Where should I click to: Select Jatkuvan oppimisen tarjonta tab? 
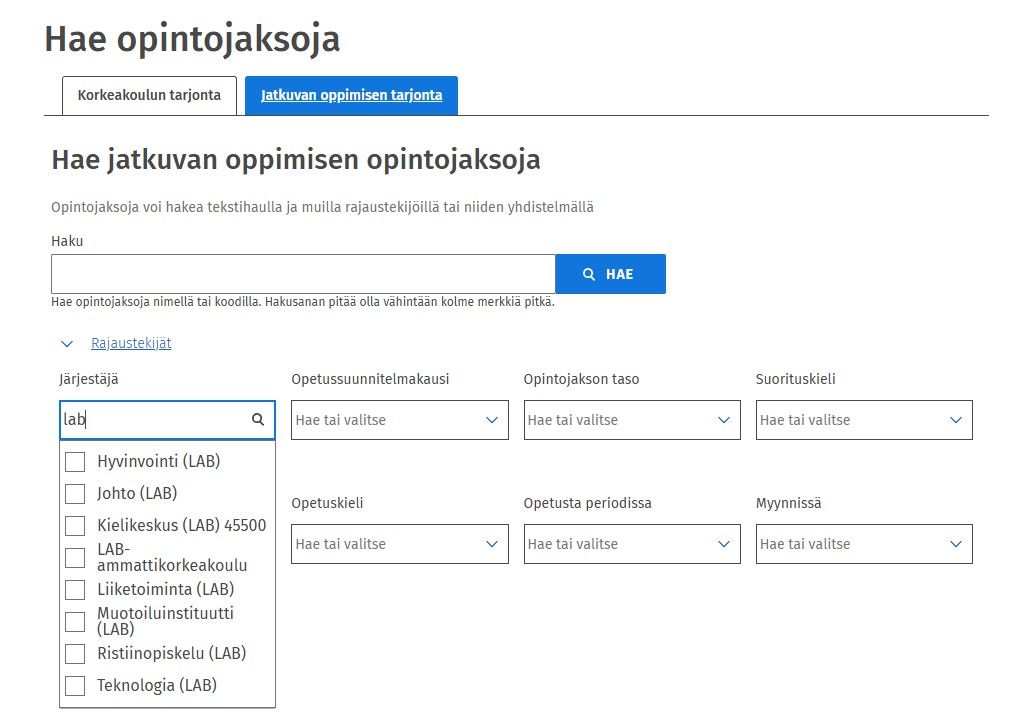pyautogui.click(x=351, y=96)
